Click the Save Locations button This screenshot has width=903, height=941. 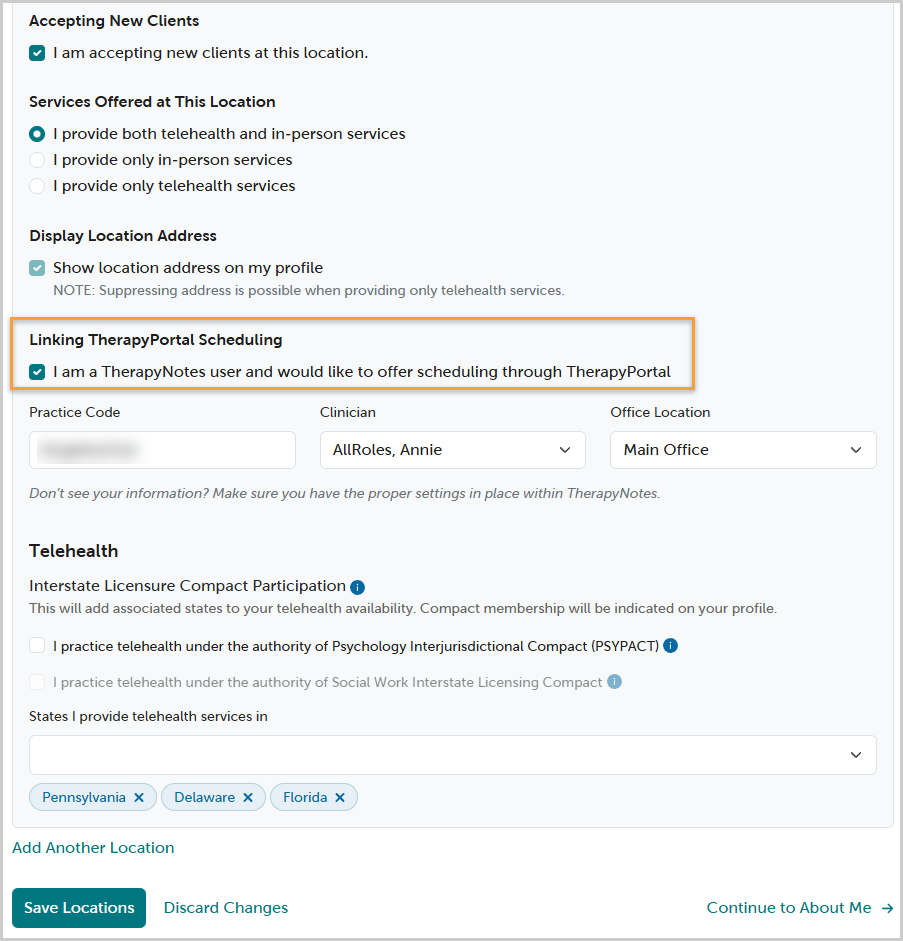pos(79,908)
